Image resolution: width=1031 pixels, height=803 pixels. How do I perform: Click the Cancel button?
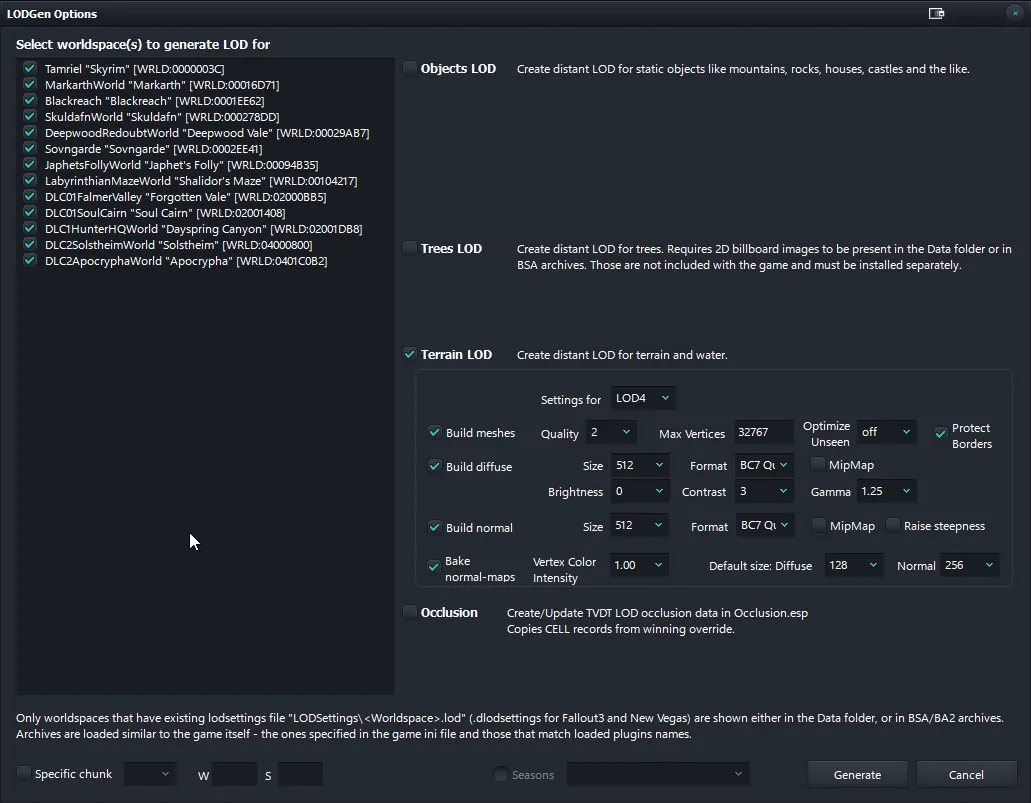click(966, 775)
